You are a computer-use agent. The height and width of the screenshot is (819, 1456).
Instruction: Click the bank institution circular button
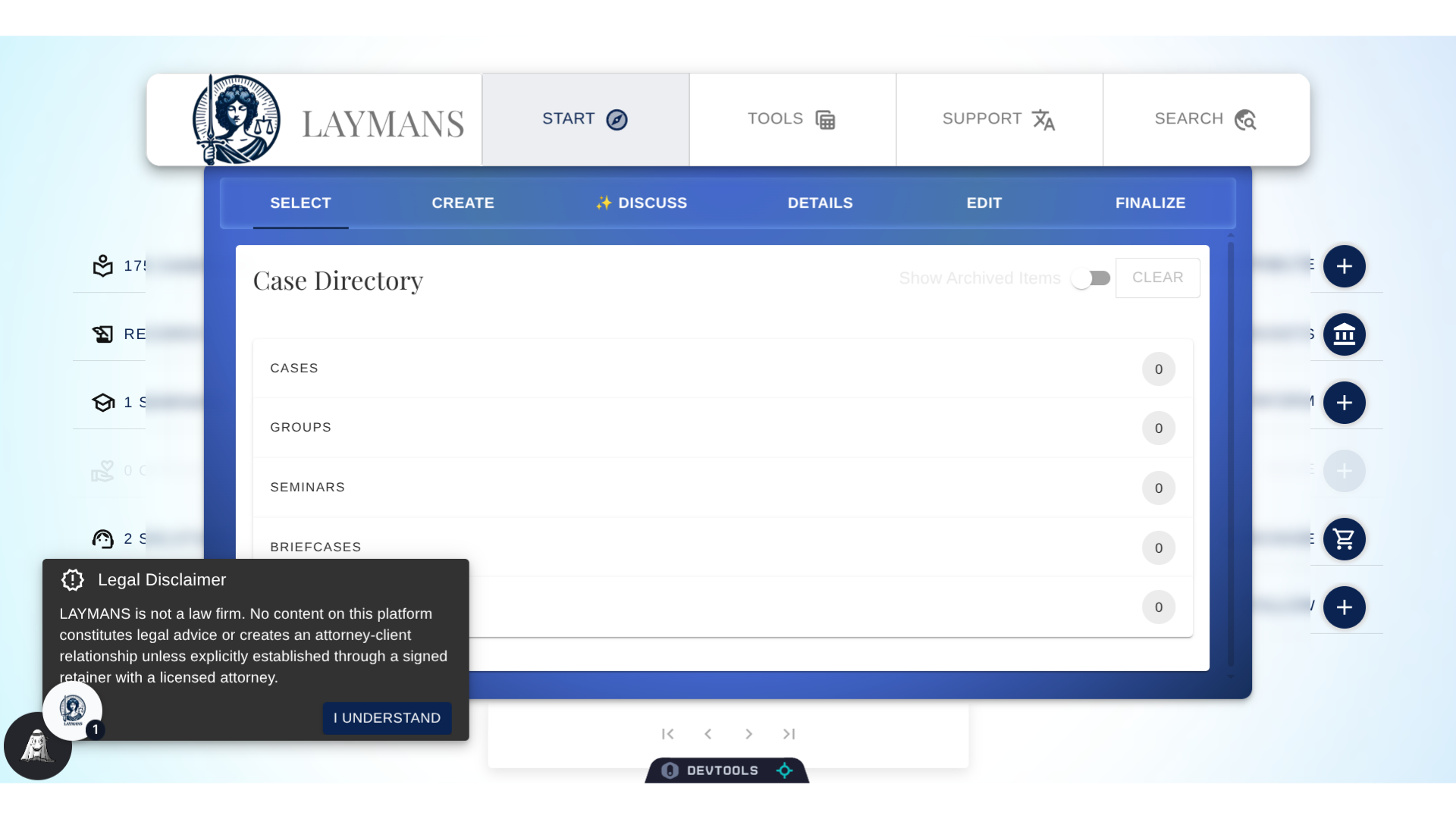(x=1345, y=334)
